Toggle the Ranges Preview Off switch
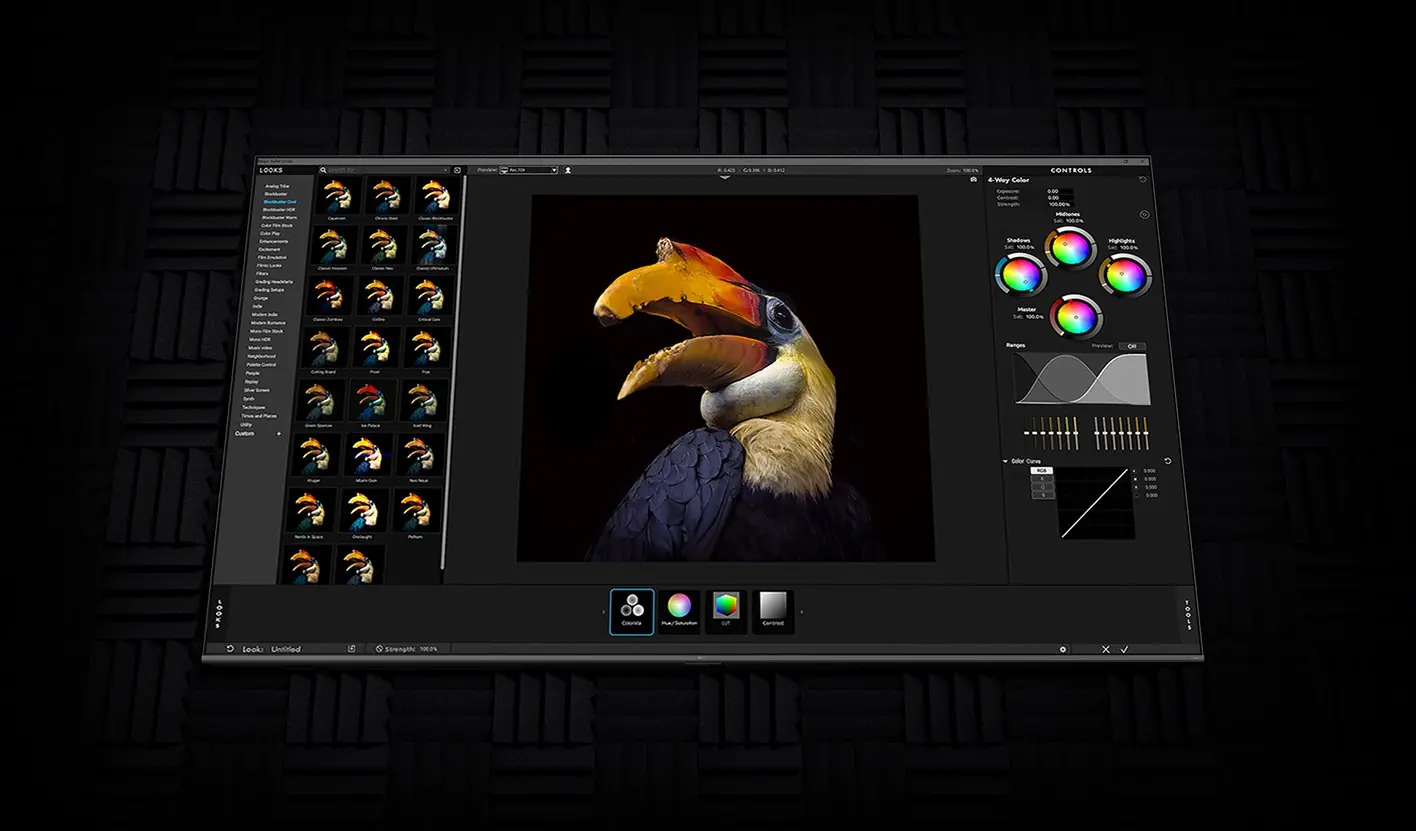This screenshot has height=831, width=1416. click(1132, 346)
